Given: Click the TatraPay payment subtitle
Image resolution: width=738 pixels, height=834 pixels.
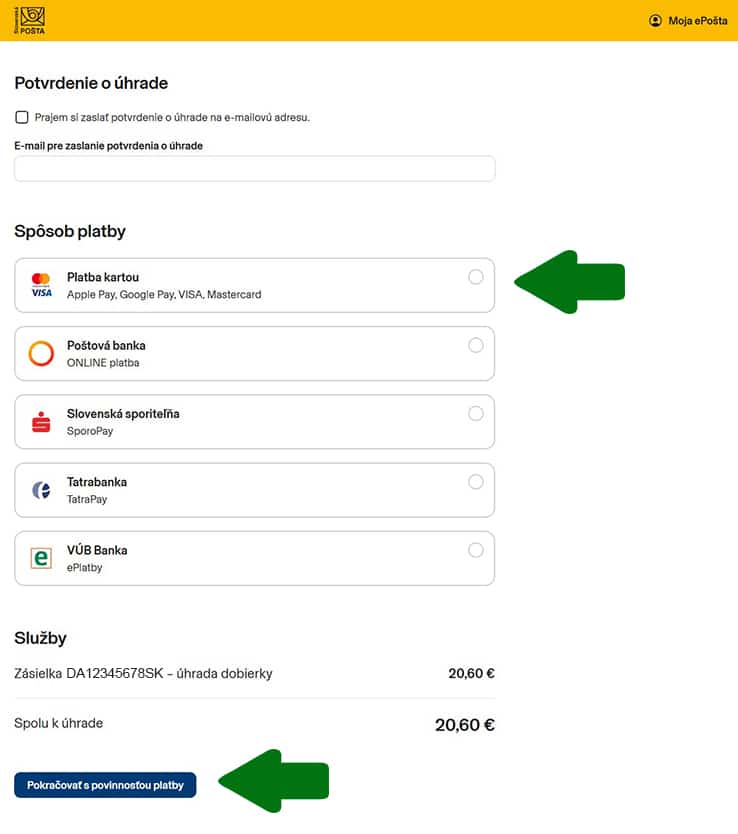Looking at the screenshot, I should 87,499.
